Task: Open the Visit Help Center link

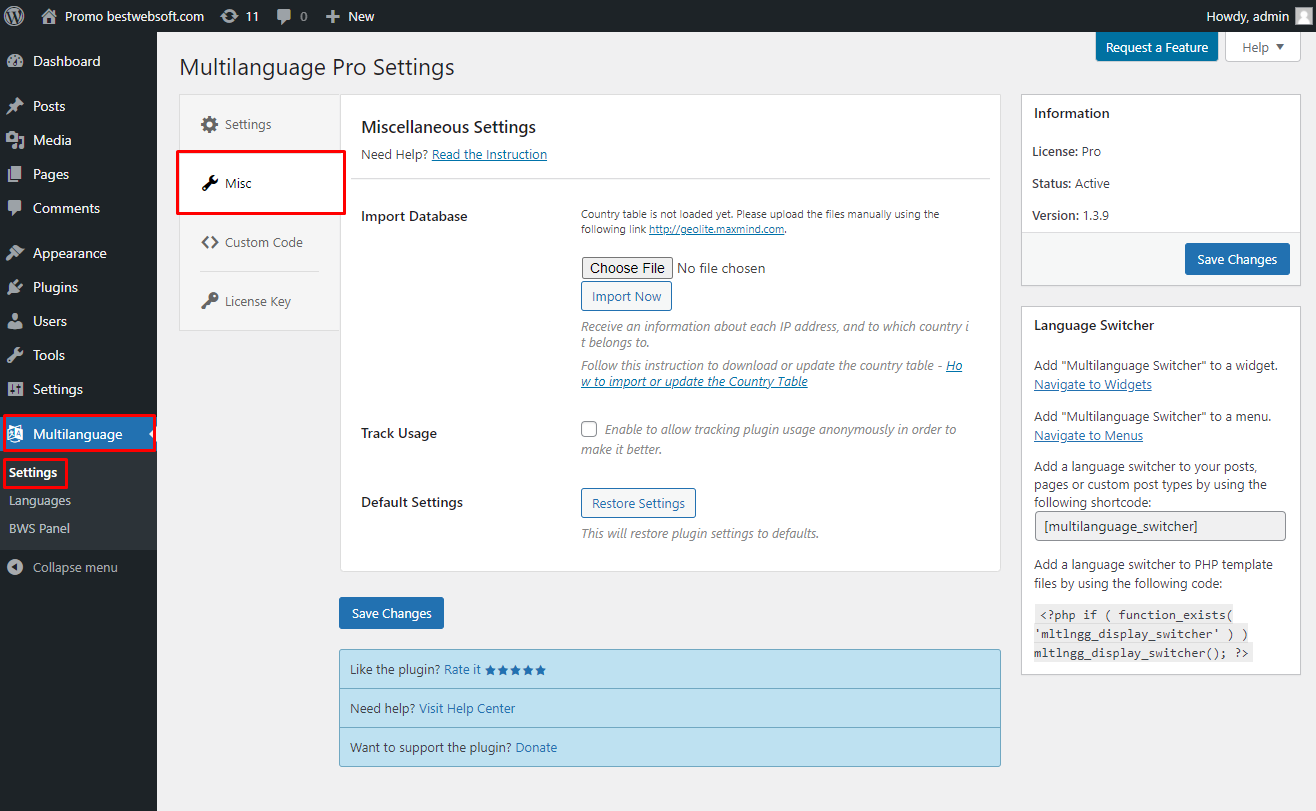Action: [467, 708]
